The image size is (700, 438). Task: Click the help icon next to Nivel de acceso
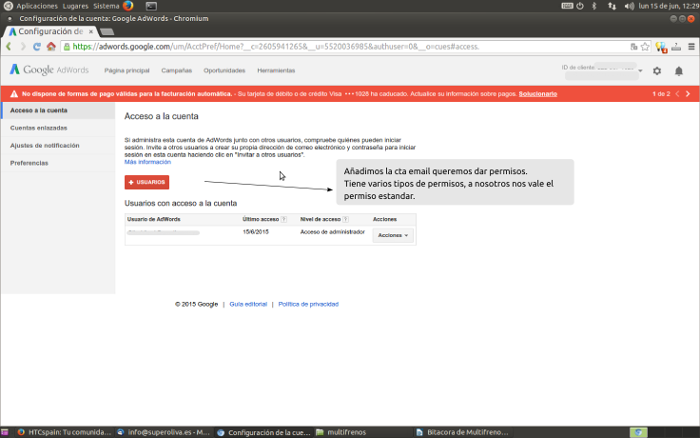[346, 219]
